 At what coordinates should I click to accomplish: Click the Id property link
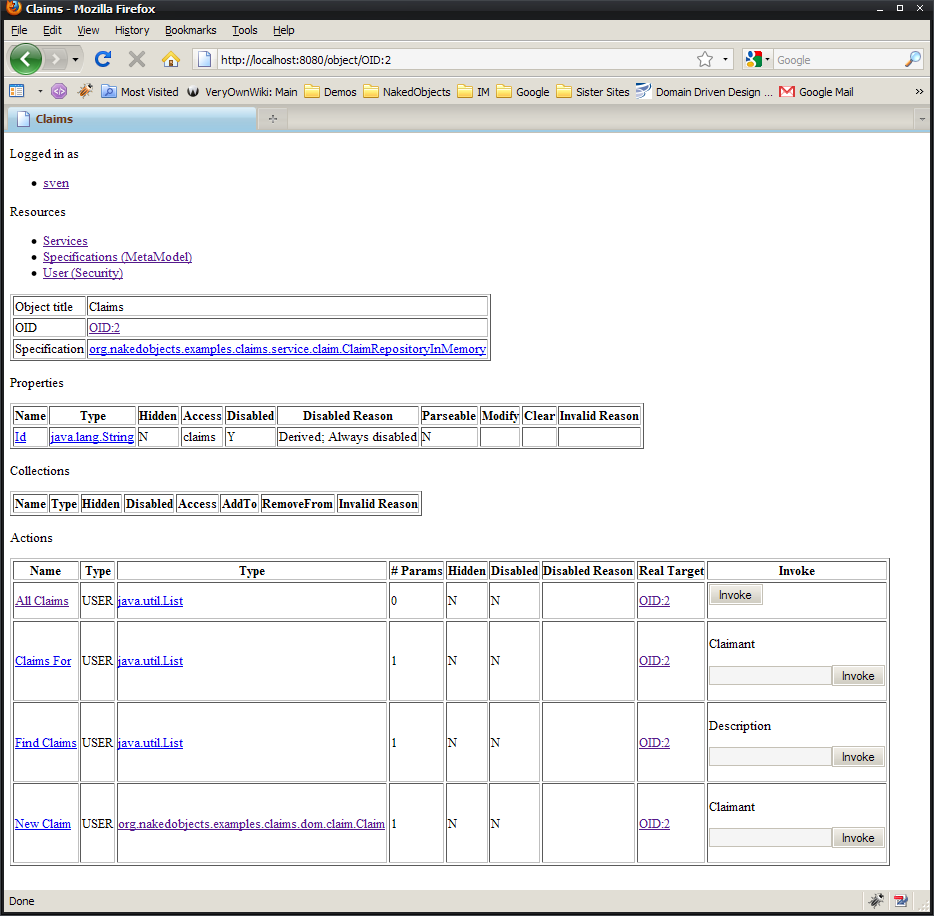click(20, 437)
